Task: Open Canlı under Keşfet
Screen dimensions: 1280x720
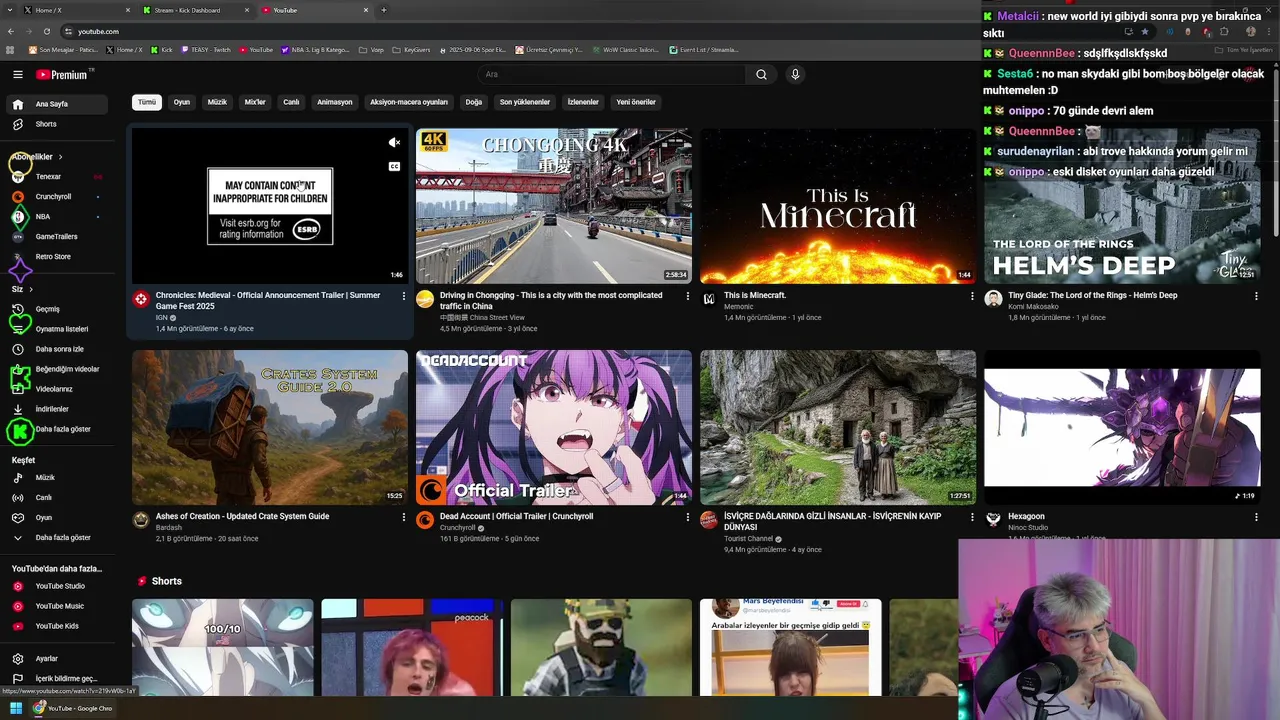Action: click(x=58, y=498)
